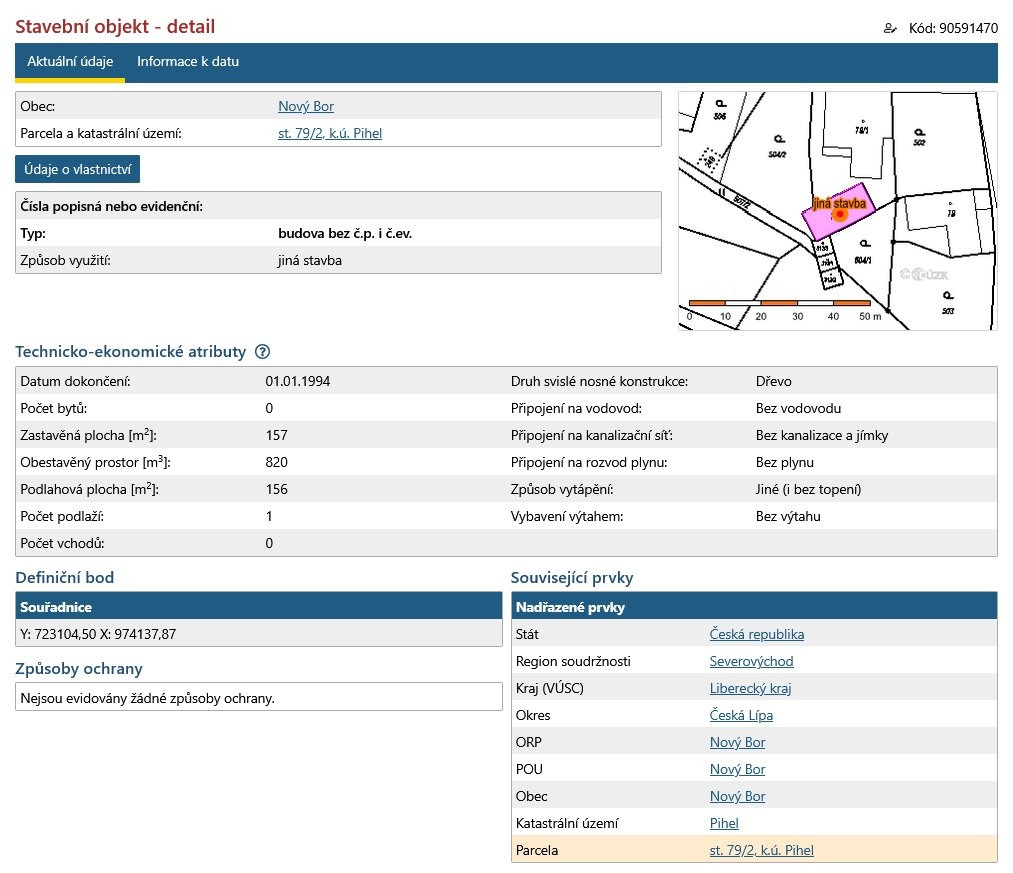Open the Česká Lípa district link
The height and width of the screenshot is (873, 1013).
point(741,715)
